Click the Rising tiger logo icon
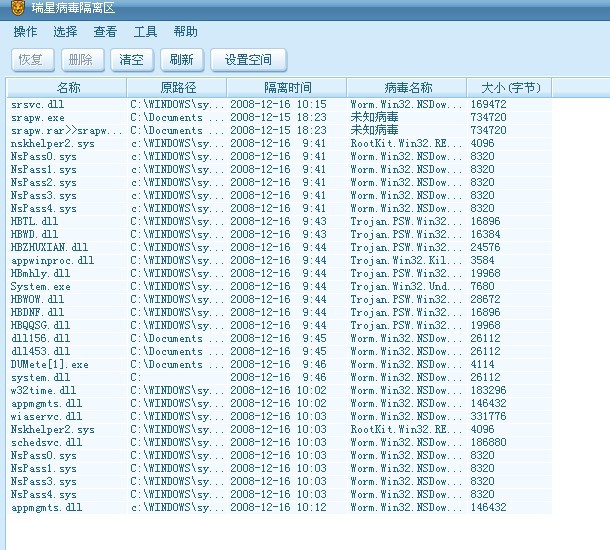610x550 pixels. [x=18, y=7]
